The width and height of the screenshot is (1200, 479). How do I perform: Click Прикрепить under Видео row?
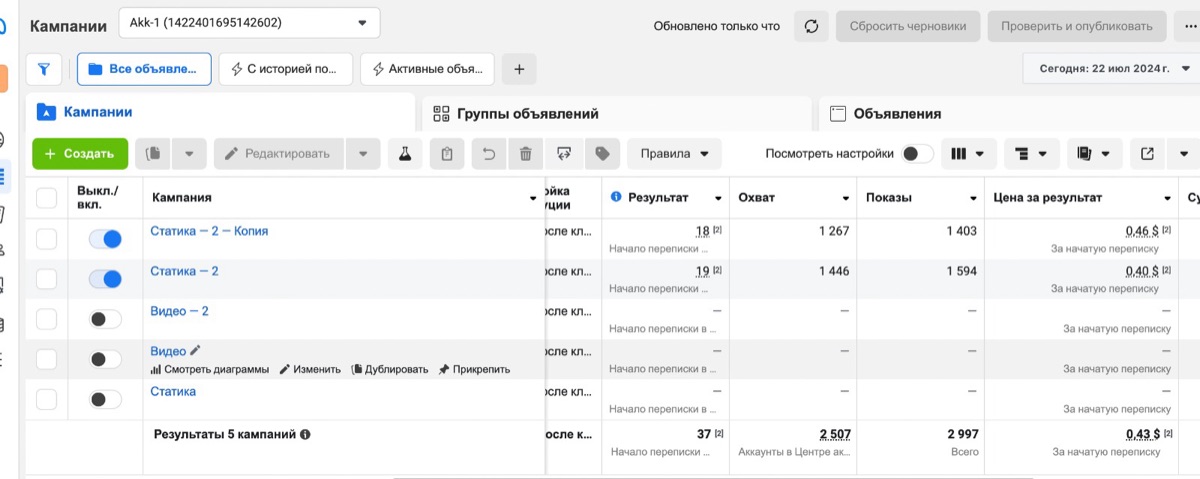[473, 369]
